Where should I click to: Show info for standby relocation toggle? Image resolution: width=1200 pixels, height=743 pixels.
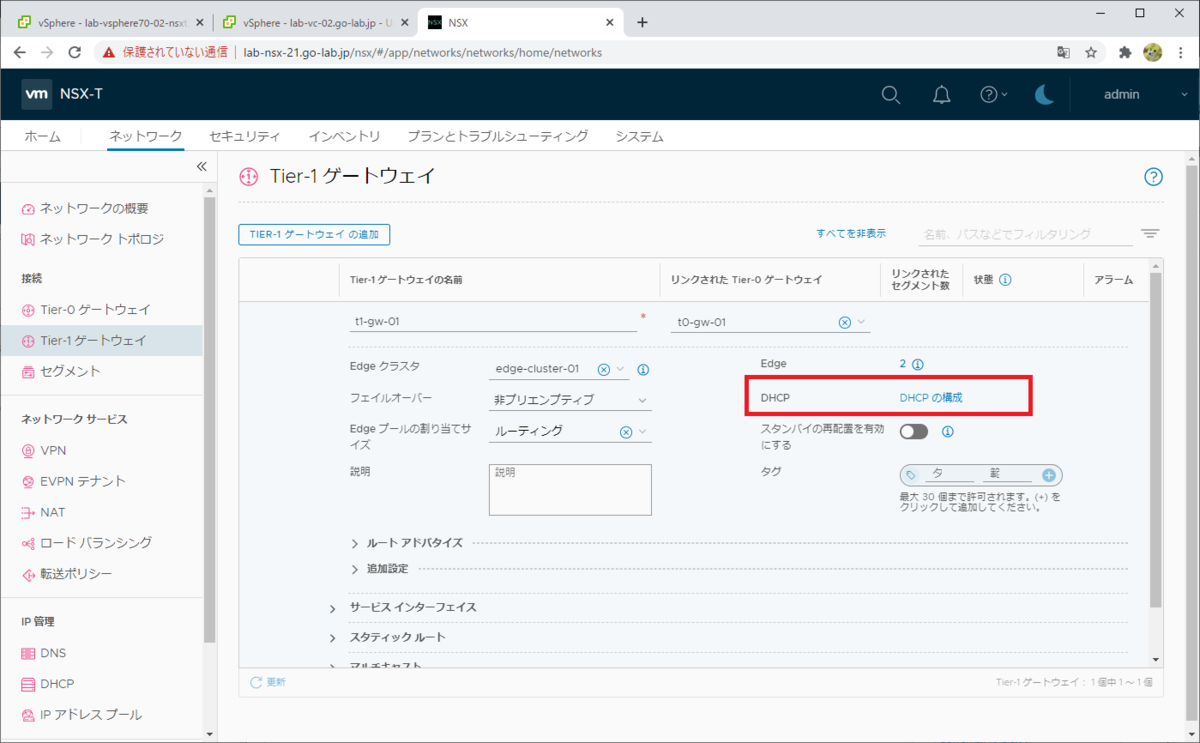pos(947,432)
